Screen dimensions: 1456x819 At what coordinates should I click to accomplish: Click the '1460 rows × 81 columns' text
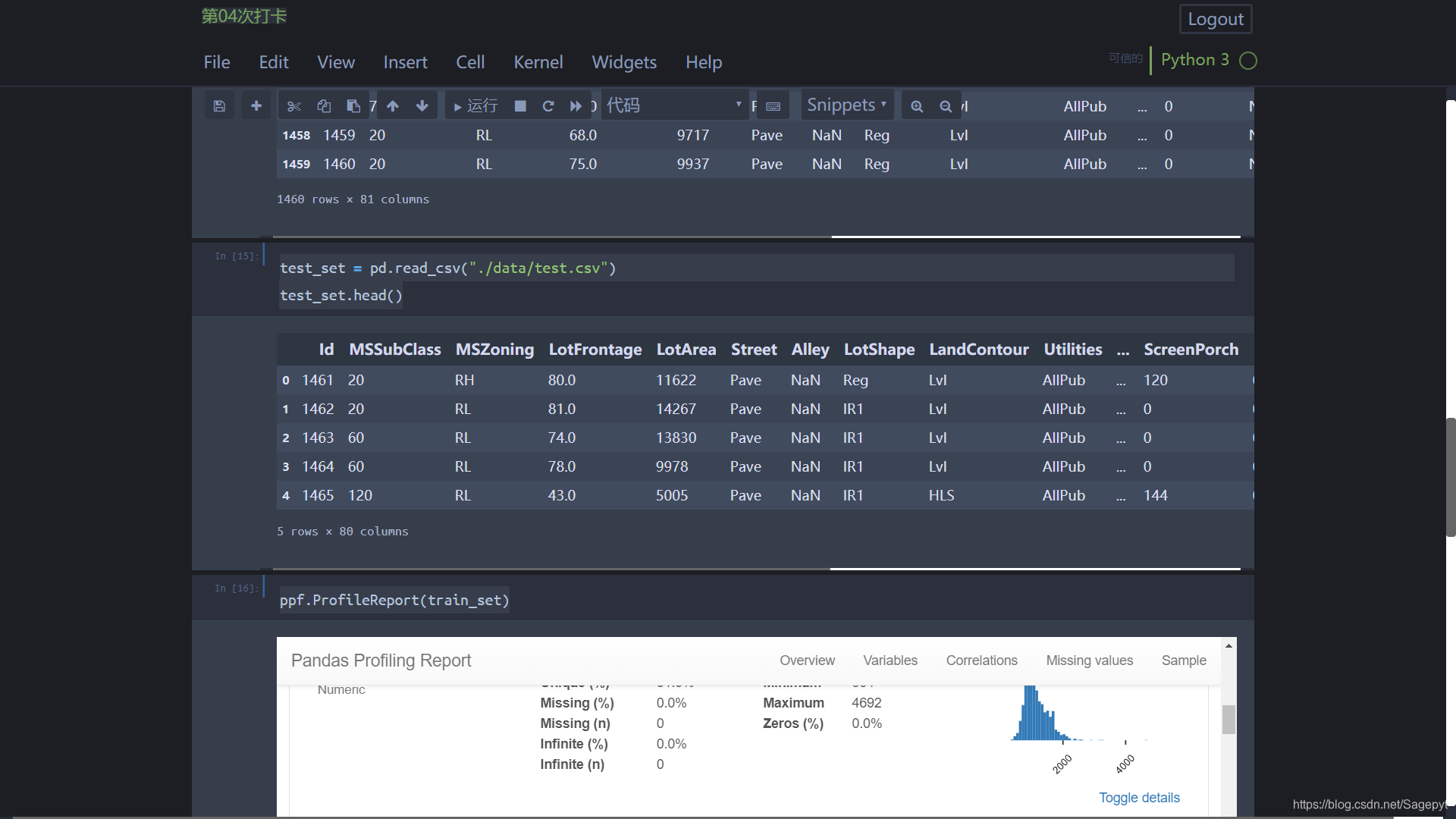point(353,199)
